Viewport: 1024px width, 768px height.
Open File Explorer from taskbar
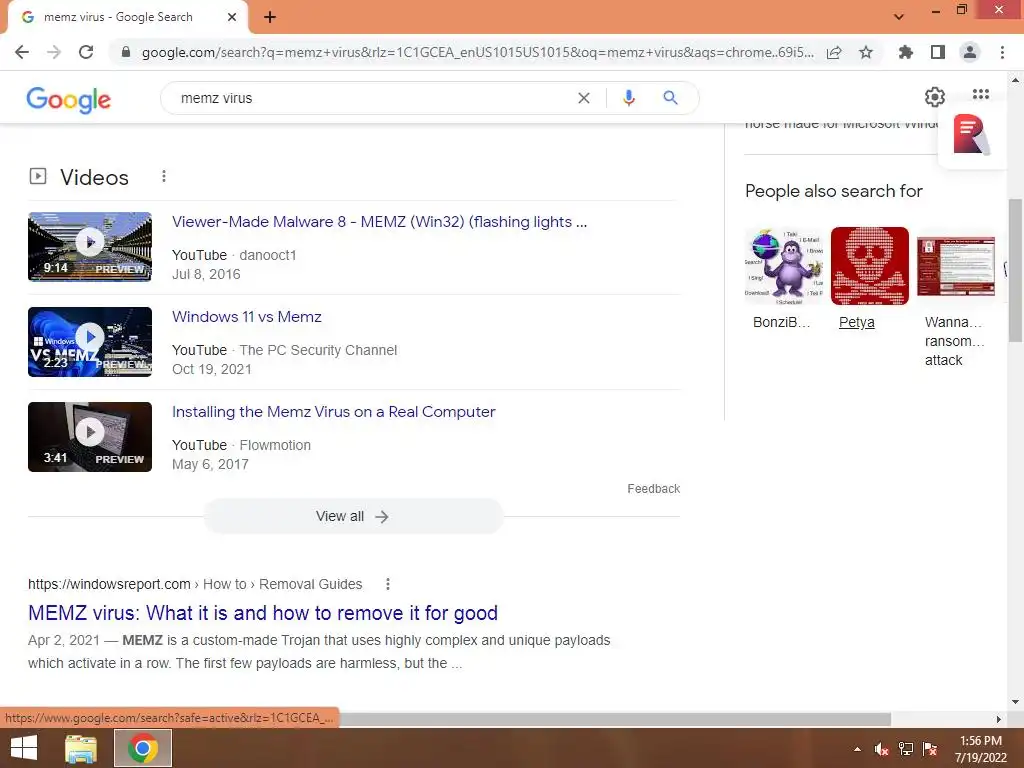click(81, 748)
